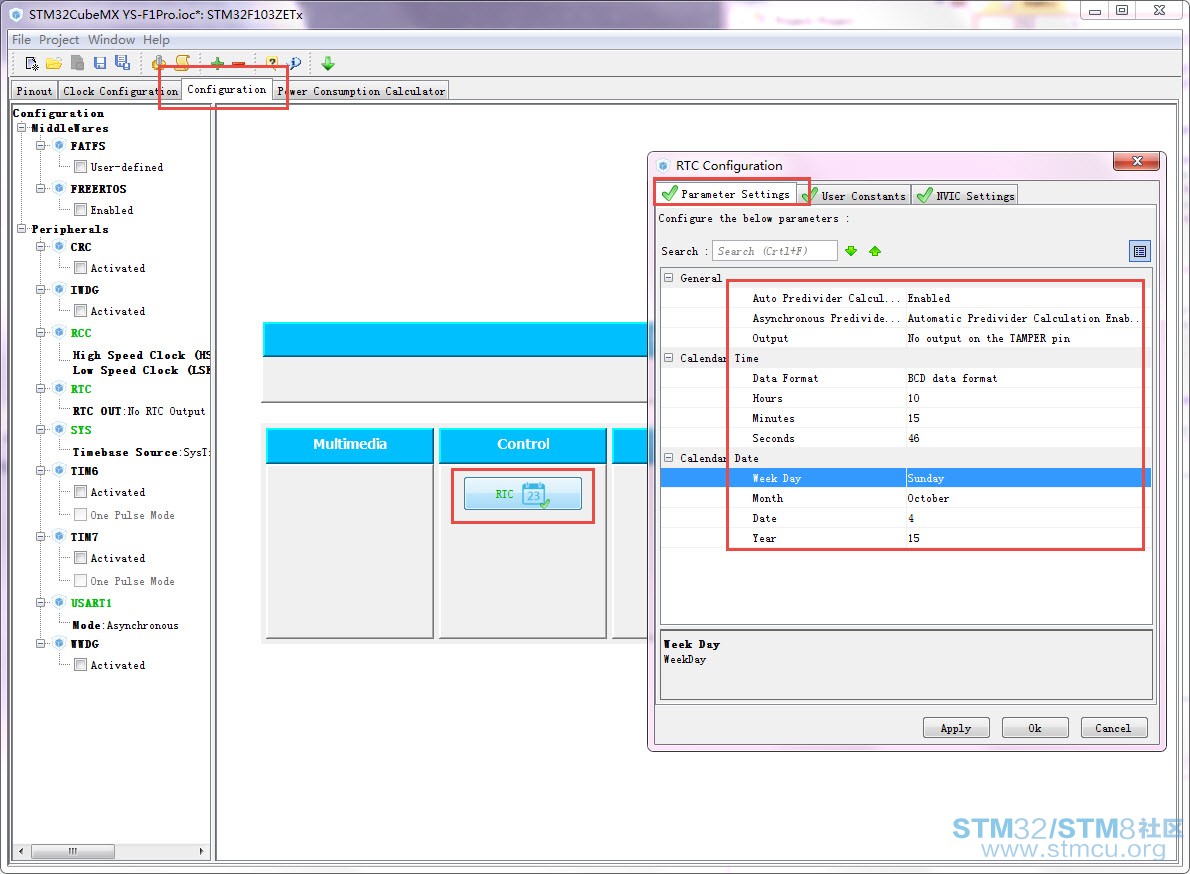The image size is (1190, 874).
Task: Create a new project via toolbar icon
Action: [x=31, y=64]
